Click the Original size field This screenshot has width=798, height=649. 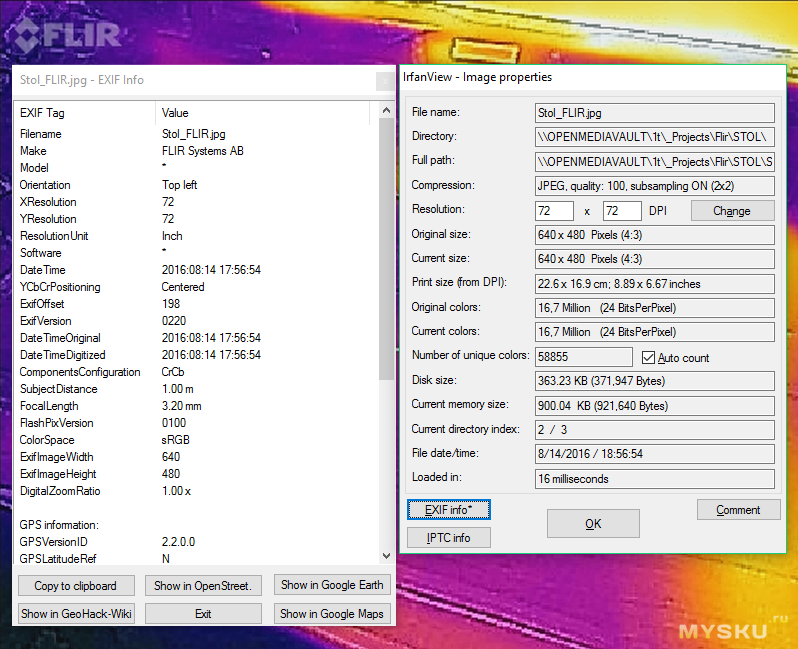pos(655,235)
